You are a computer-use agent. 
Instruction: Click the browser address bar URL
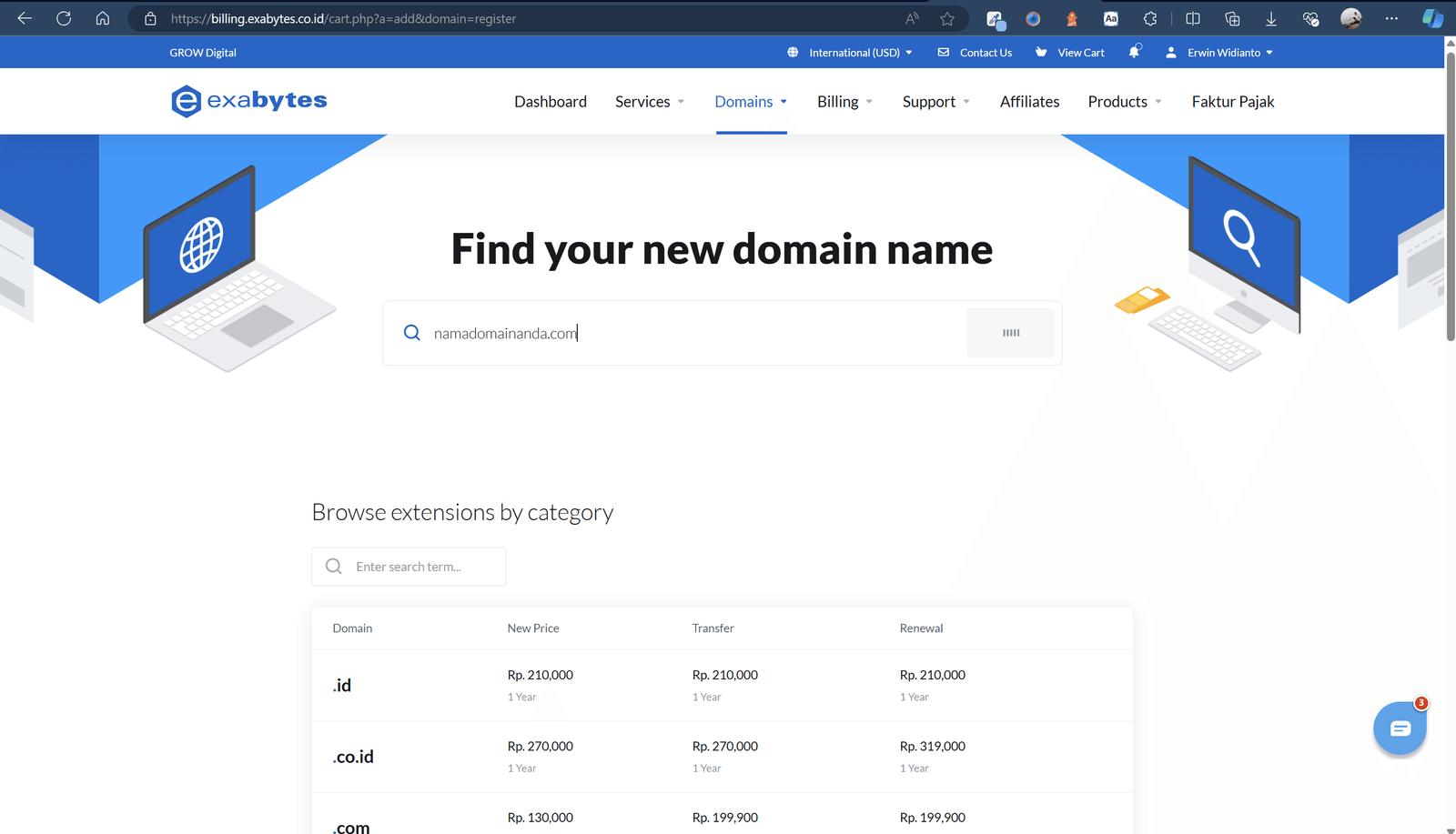tap(343, 18)
